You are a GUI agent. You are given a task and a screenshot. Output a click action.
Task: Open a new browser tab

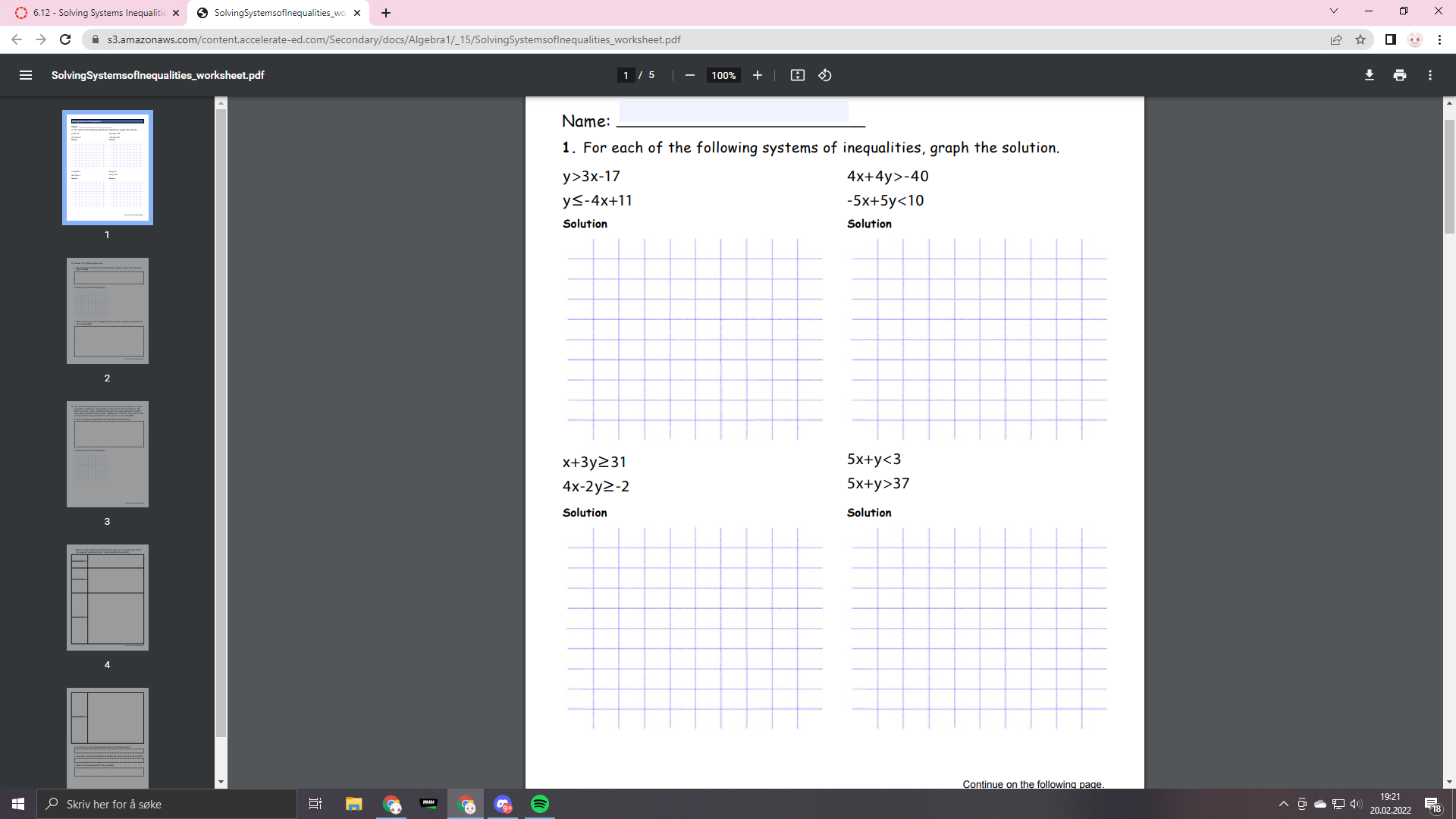click(x=386, y=13)
